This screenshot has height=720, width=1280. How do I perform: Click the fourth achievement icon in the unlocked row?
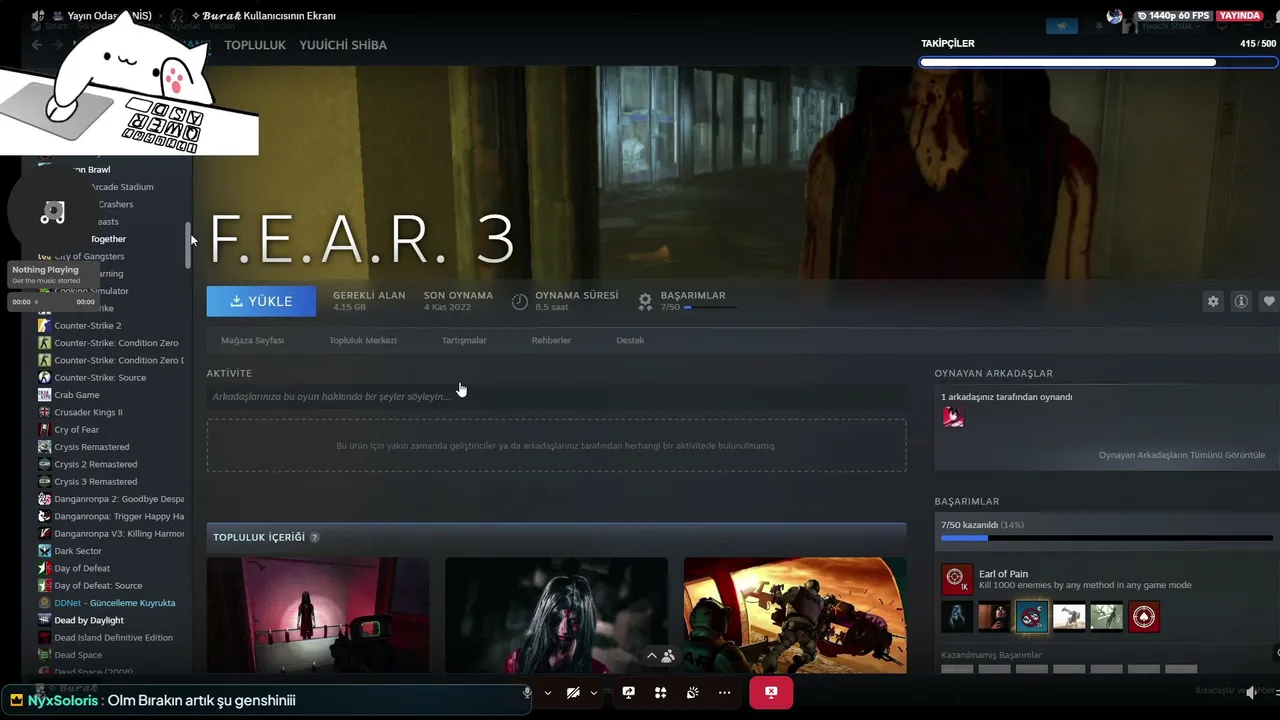[1069, 617]
